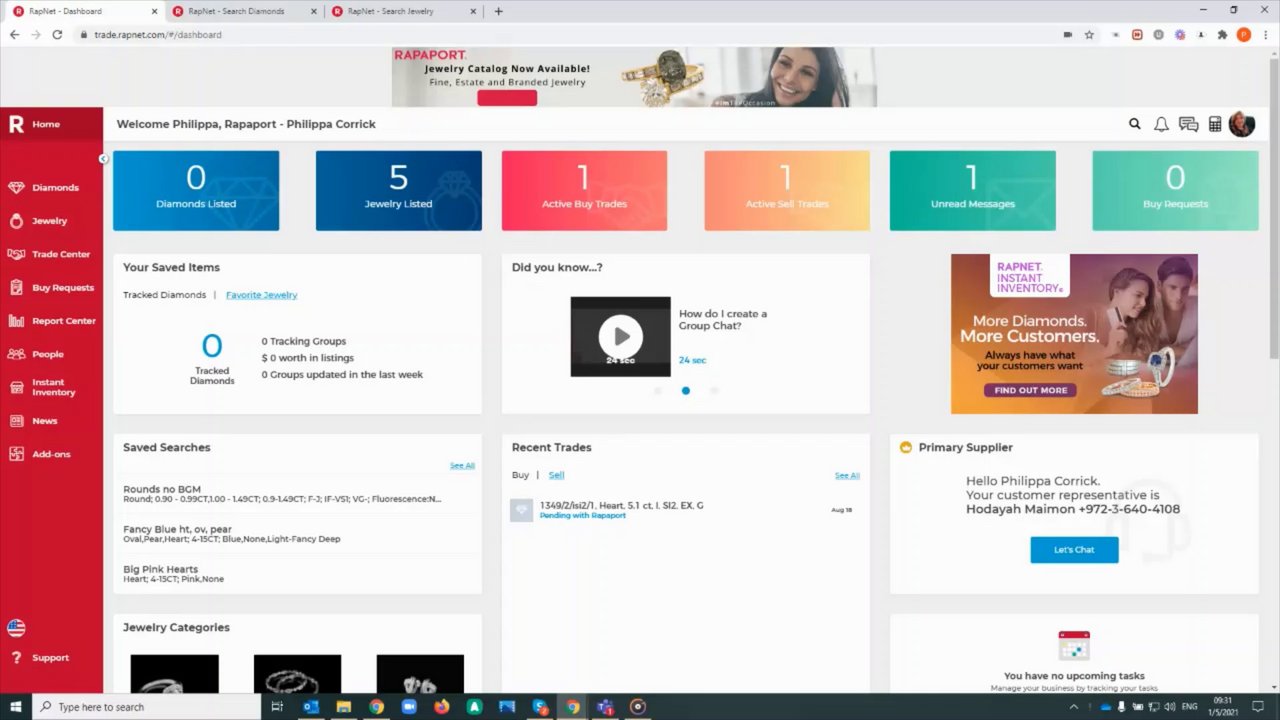Select RapNet - Dashboard tab
1280x720 pixels.
pyautogui.click(x=82, y=11)
